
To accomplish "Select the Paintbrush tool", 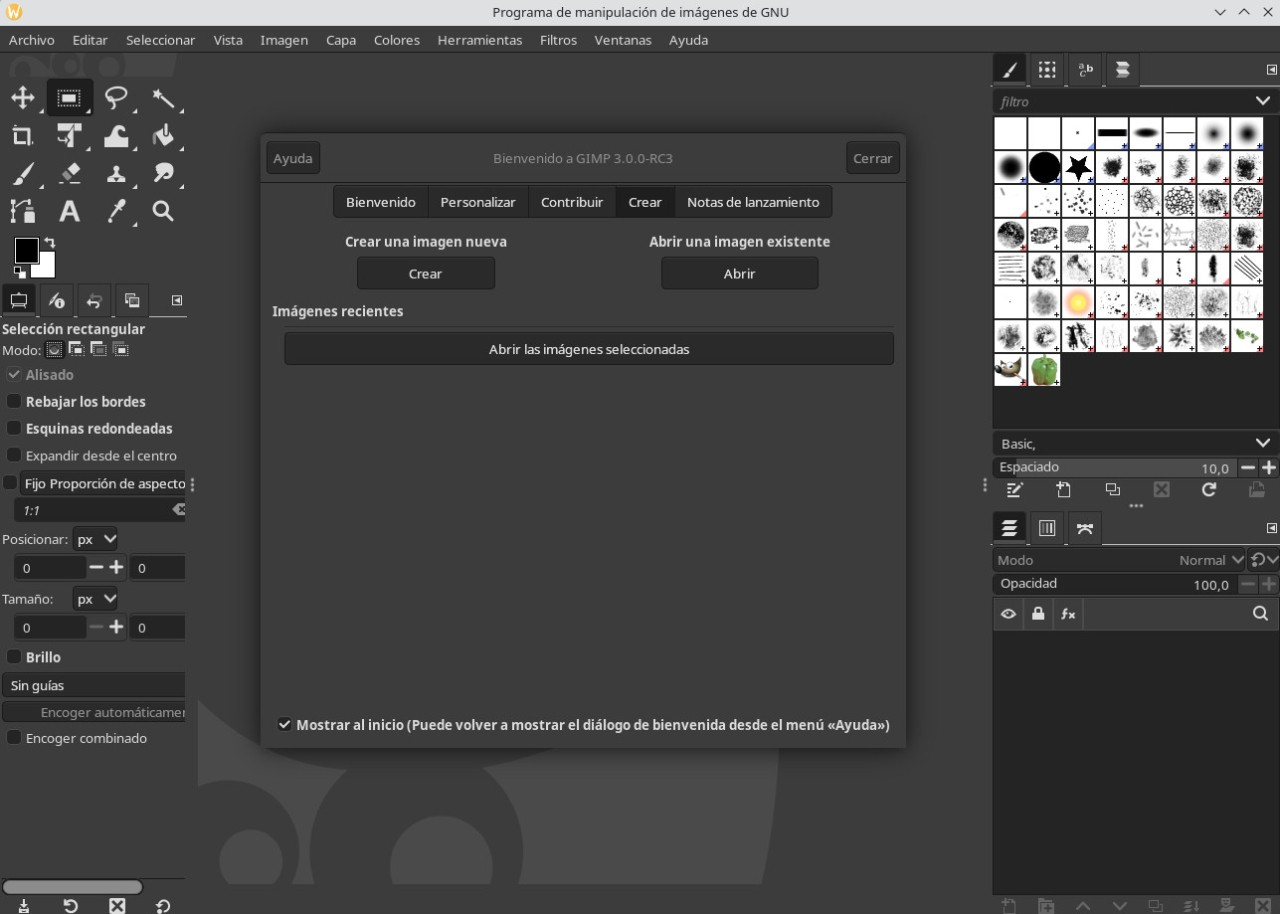I will coord(23,173).
